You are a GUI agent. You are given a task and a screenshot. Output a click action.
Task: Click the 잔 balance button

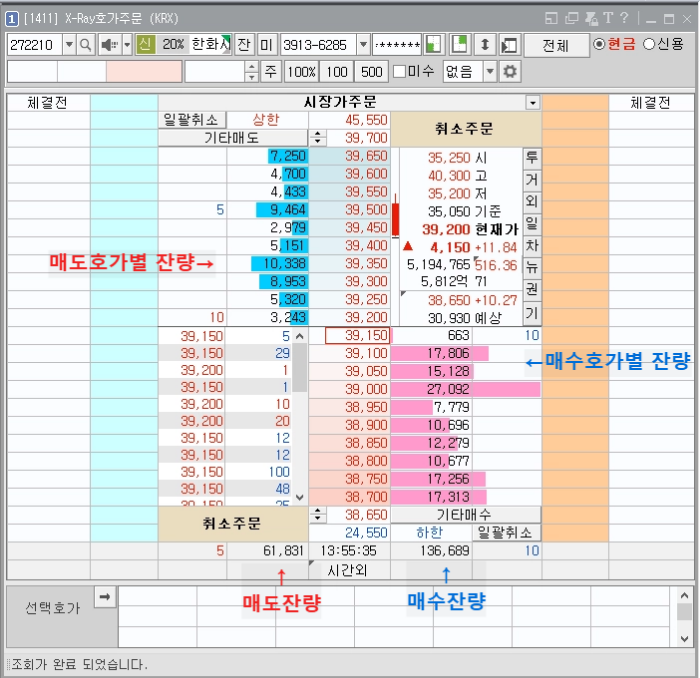point(244,45)
